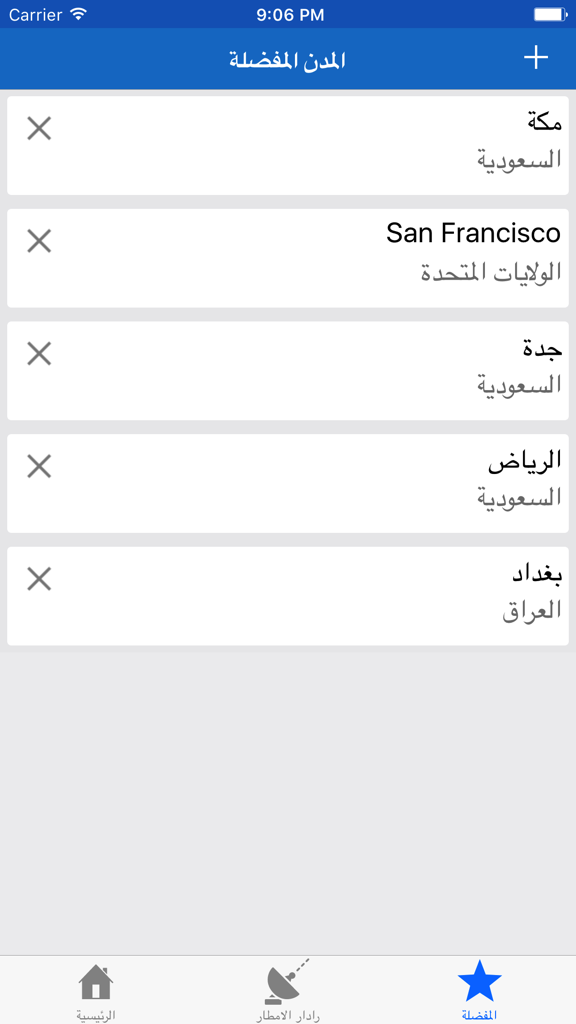Remove مكة using its X icon
The width and height of the screenshot is (576, 1024).
tap(38, 128)
